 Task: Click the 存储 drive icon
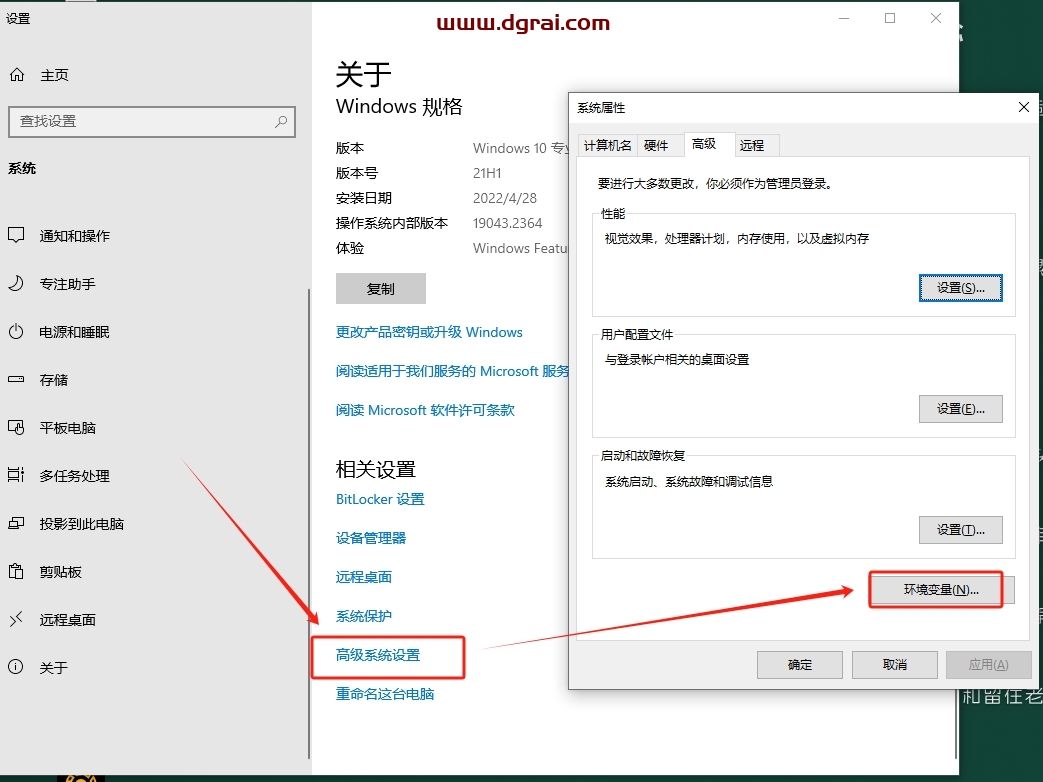[x=16, y=380]
